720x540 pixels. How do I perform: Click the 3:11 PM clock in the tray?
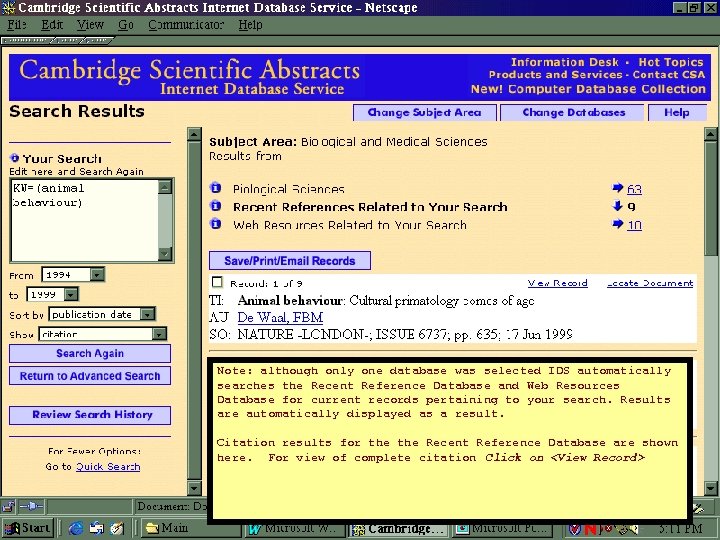click(680, 529)
